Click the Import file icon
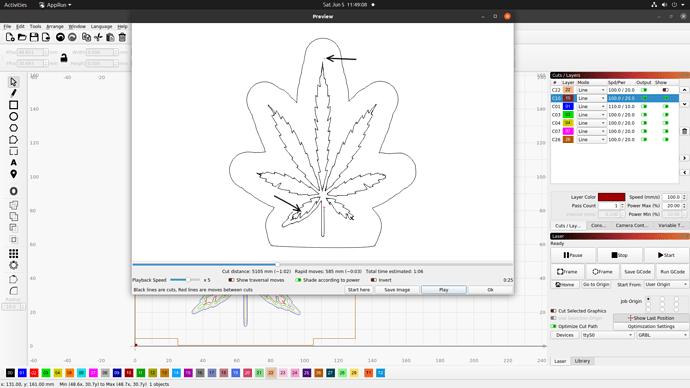The height and width of the screenshot is (388, 690). point(46,37)
